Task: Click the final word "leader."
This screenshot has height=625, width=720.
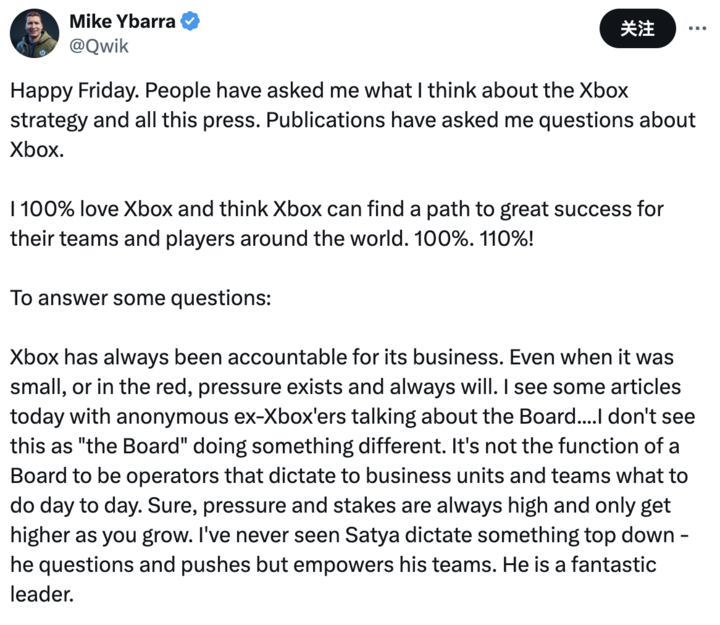Action: (x=42, y=595)
